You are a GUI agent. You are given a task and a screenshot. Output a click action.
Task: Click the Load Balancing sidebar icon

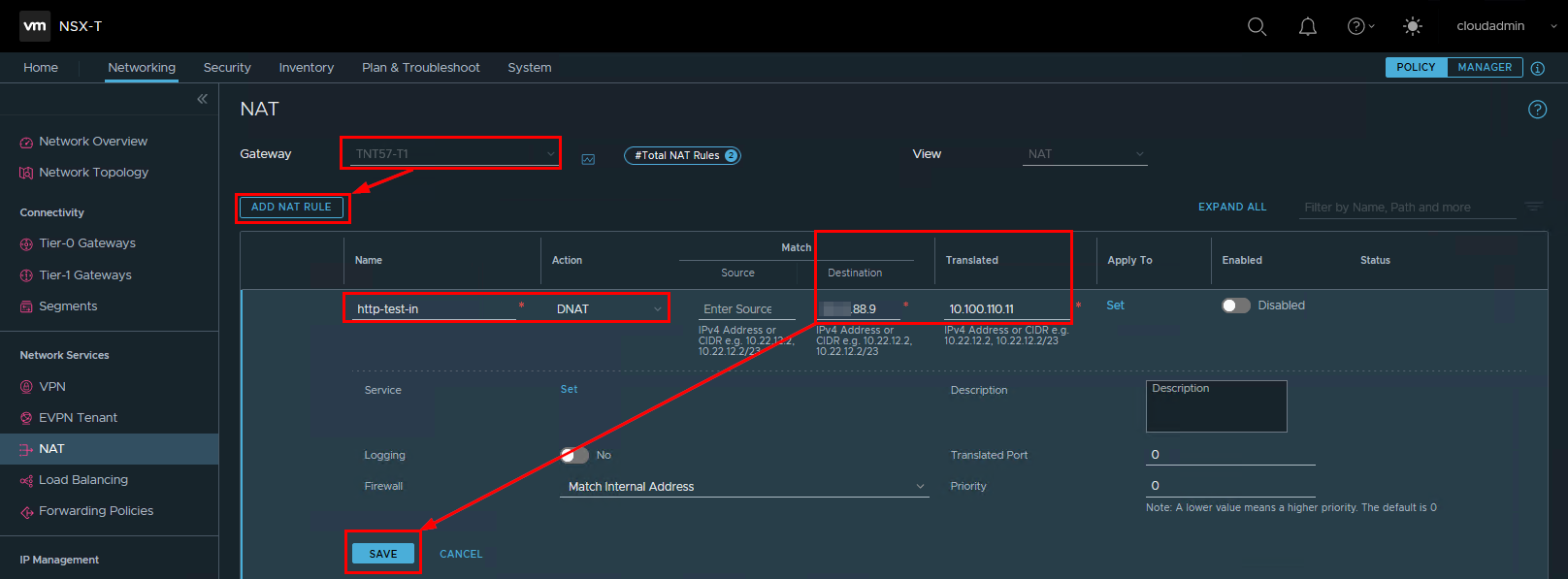pyautogui.click(x=26, y=480)
